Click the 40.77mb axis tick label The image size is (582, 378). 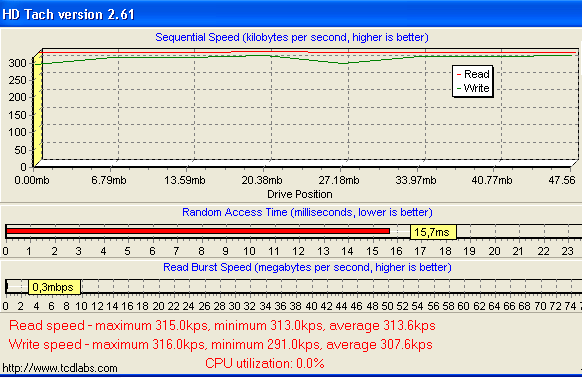(x=492, y=180)
